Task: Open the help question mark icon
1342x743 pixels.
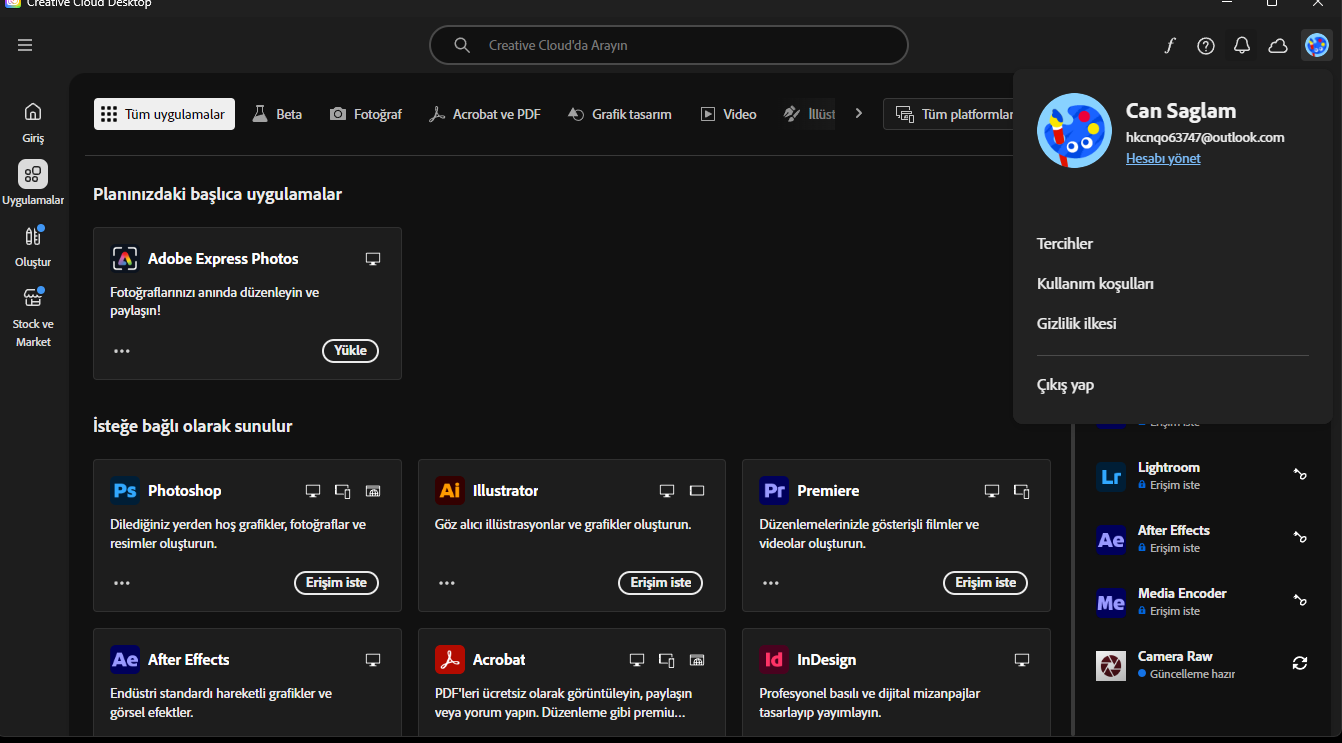Action: click(x=1206, y=45)
